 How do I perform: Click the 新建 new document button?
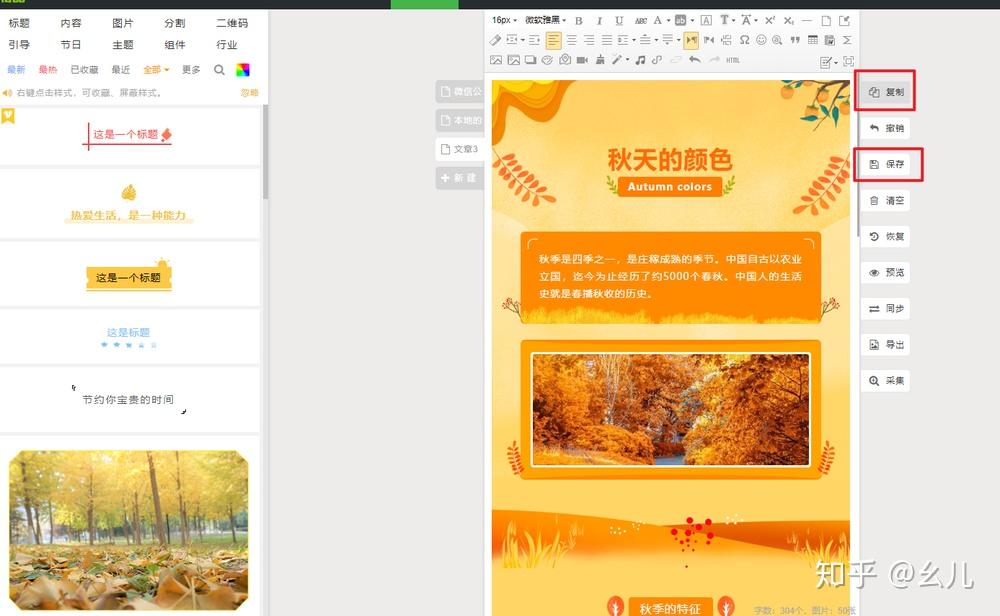click(x=460, y=178)
